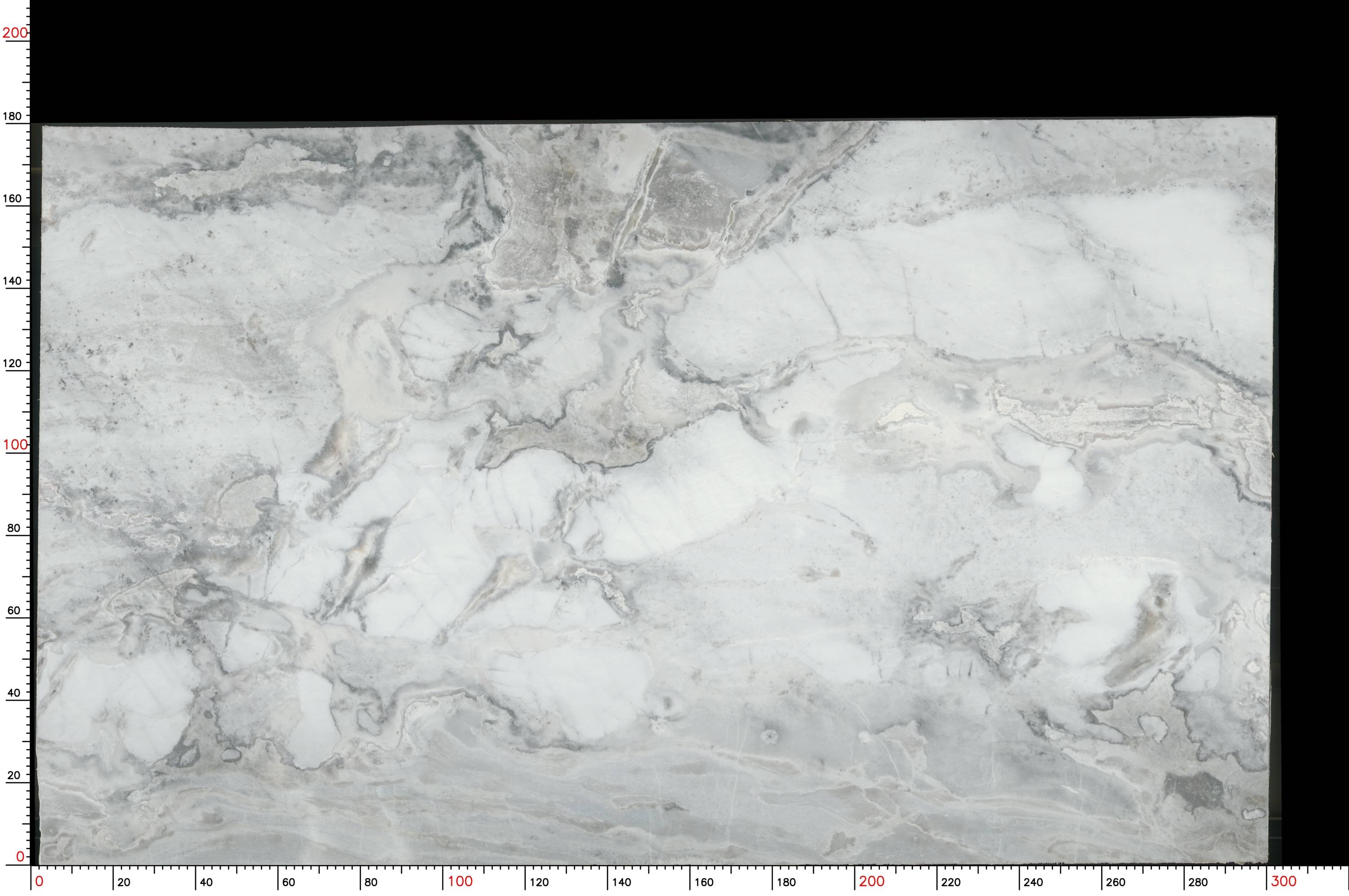Click the 260 mark on horizontal ruler
The image size is (1349, 896).
click(1116, 882)
